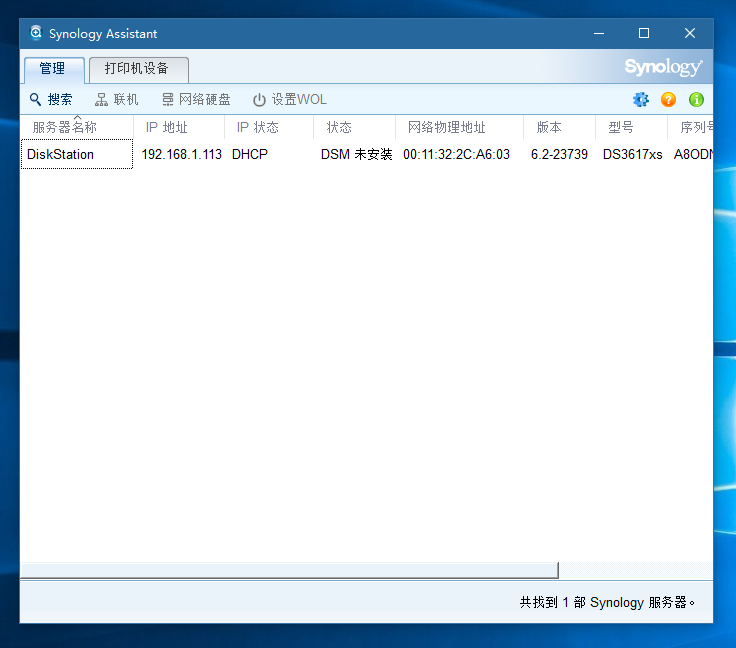Click the 192.168.1.113 IP address cell
This screenshot has width=736, height=648.
click(x=181, y=155)
